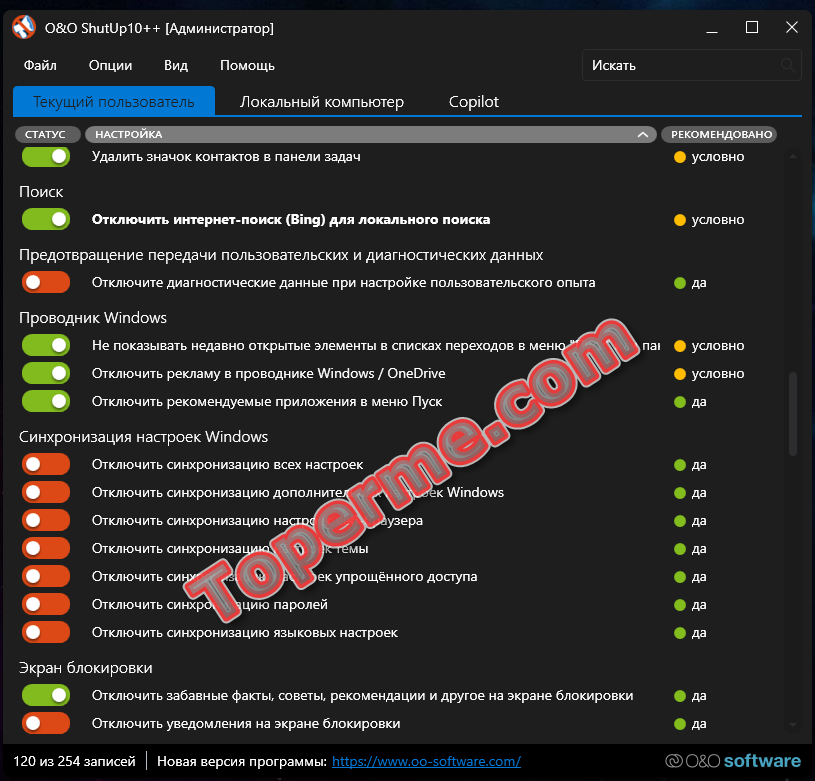The width and height of the screenshot is (815, 781).
Task: Toggle recommended apps in Start menu setting
Action: tap(46, 401)
